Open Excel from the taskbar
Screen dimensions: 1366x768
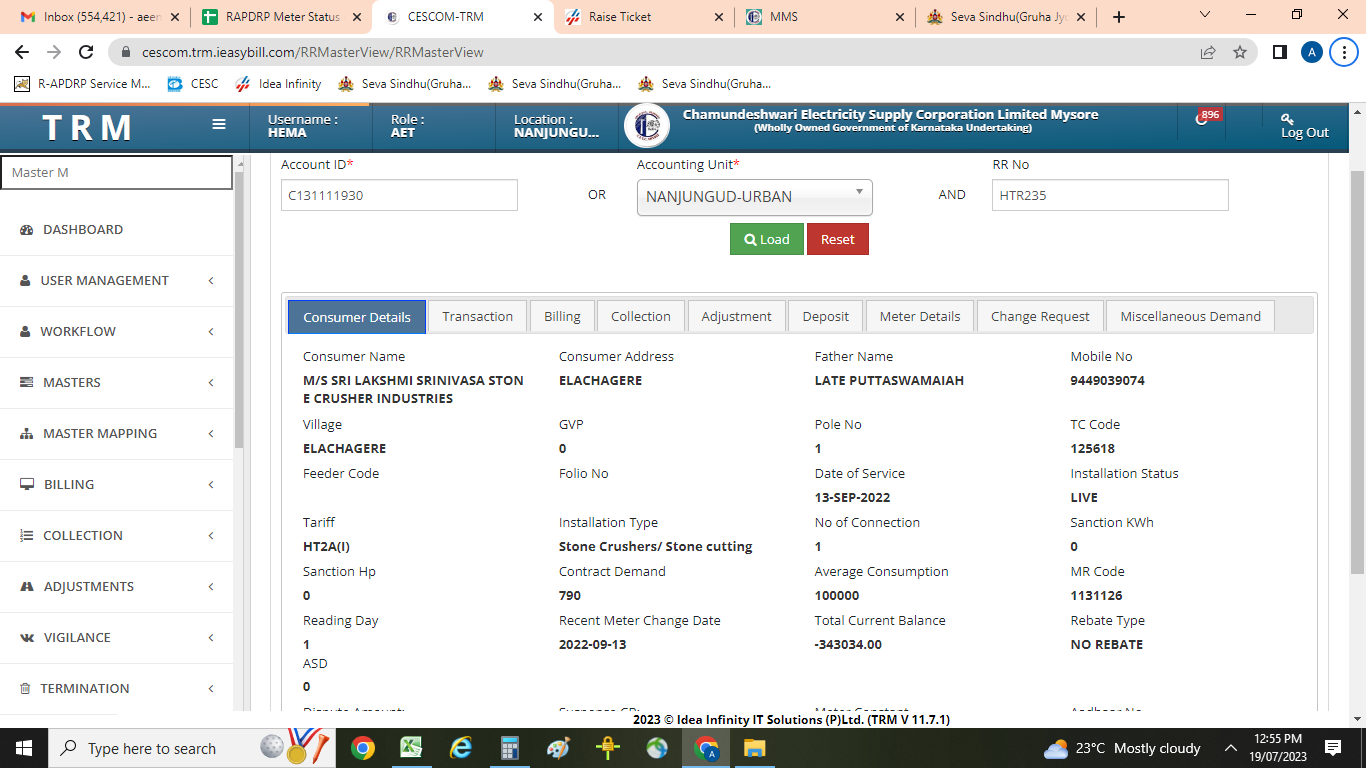[x=411, y=747]
